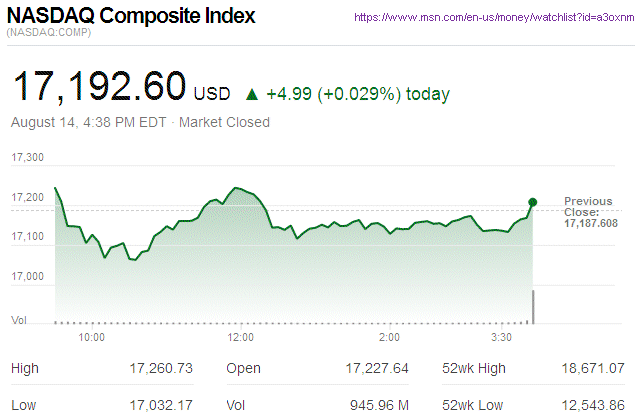Click the Market Closed status label
Viewport: 640px width, 420px height.
[x=224, y=123]
